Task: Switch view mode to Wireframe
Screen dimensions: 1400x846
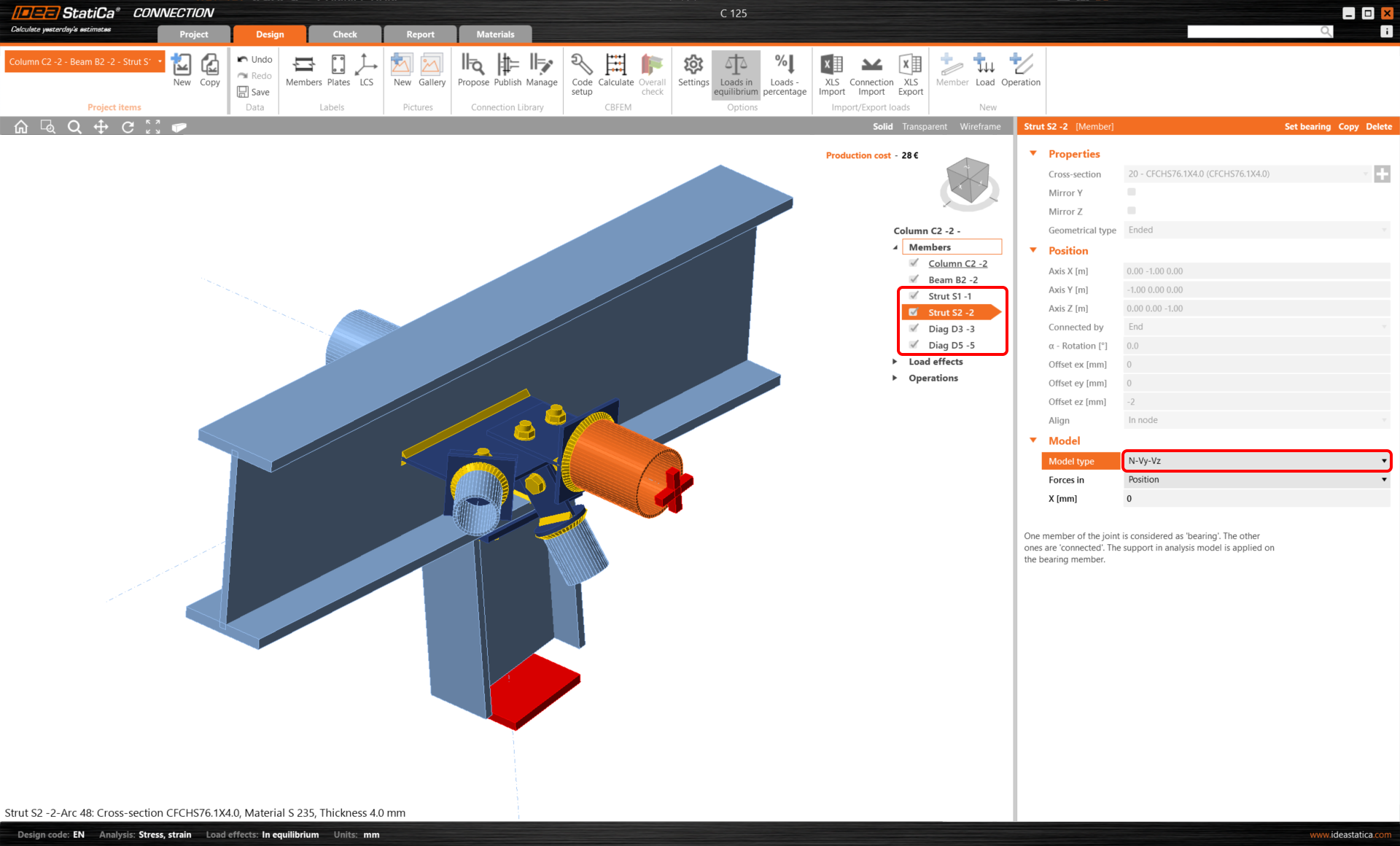Action: coord(980,127)
